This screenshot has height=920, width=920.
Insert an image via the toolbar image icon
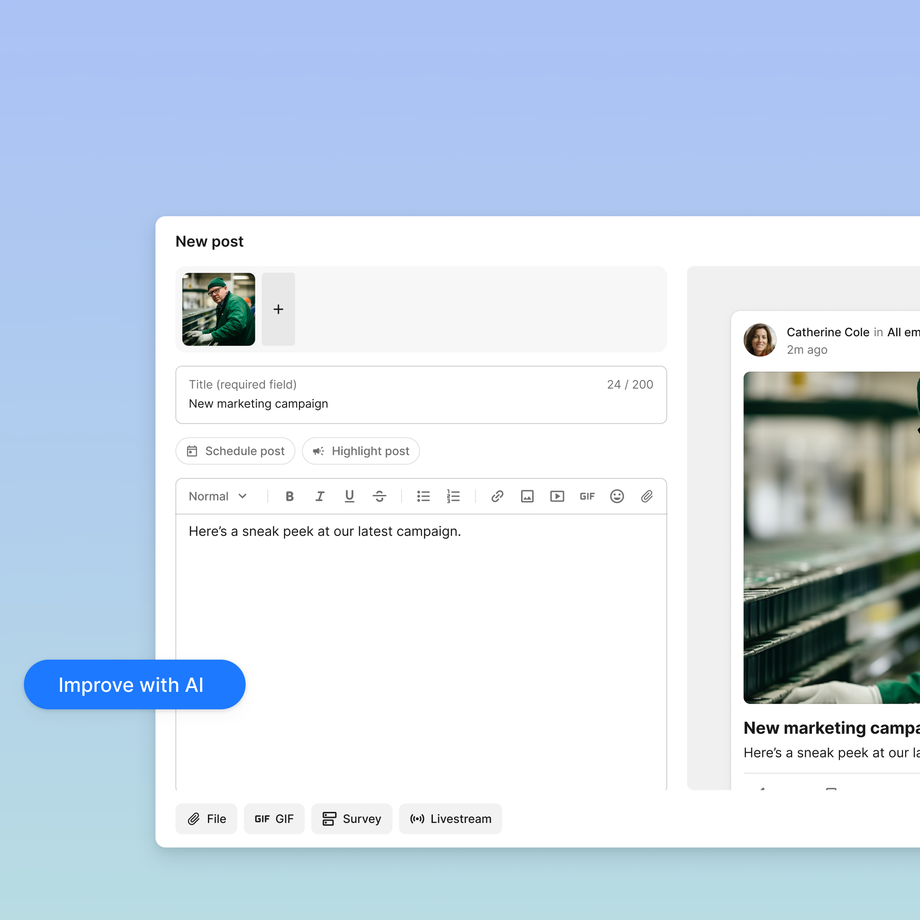click(527, 496)
